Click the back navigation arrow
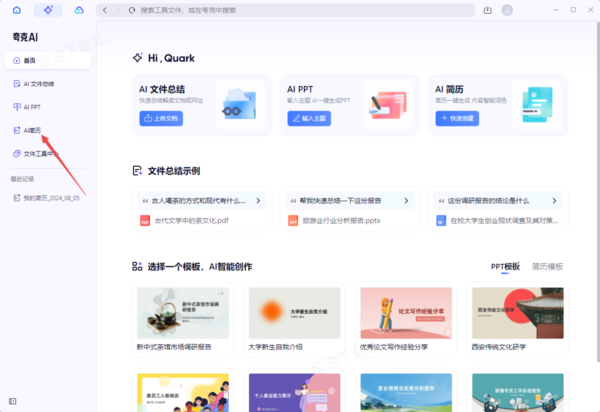600x412 pixels. coord(105,10)
